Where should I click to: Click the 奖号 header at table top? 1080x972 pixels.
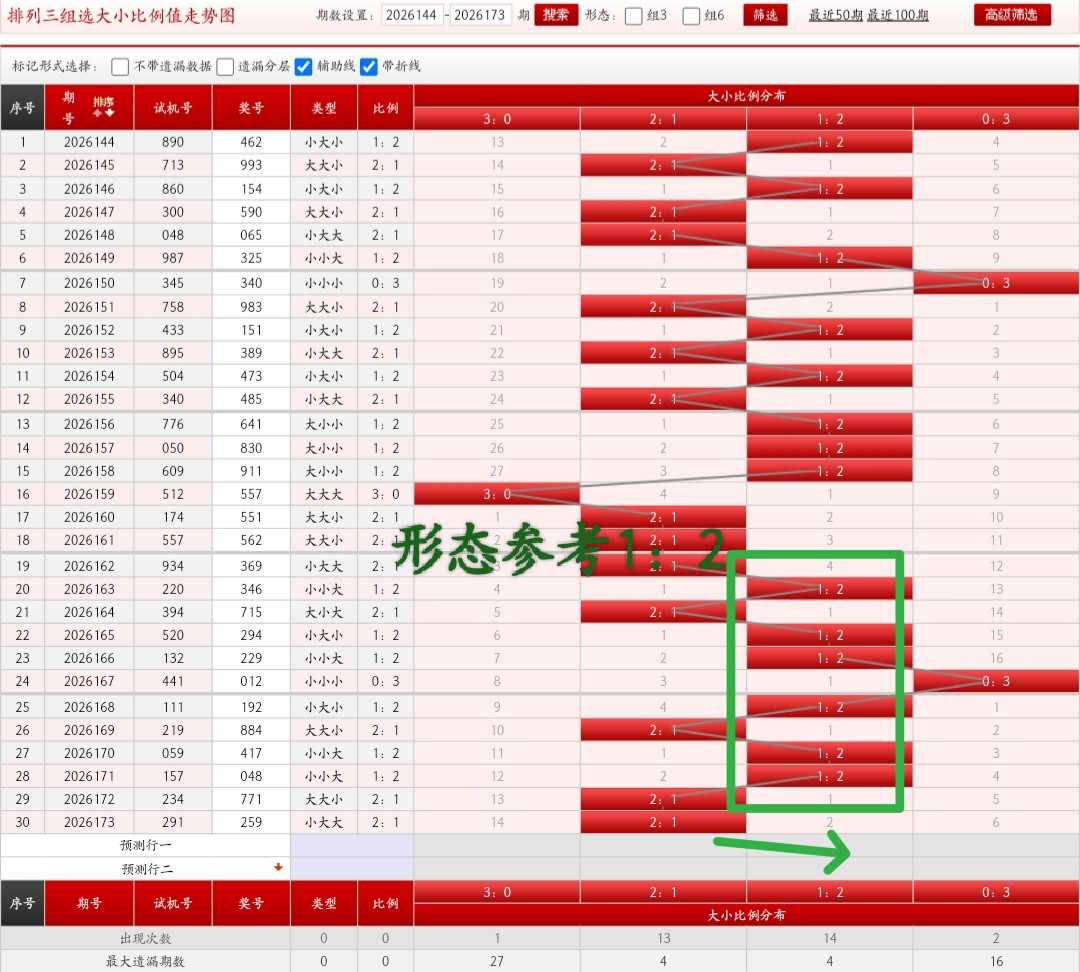tap(251, 107)
